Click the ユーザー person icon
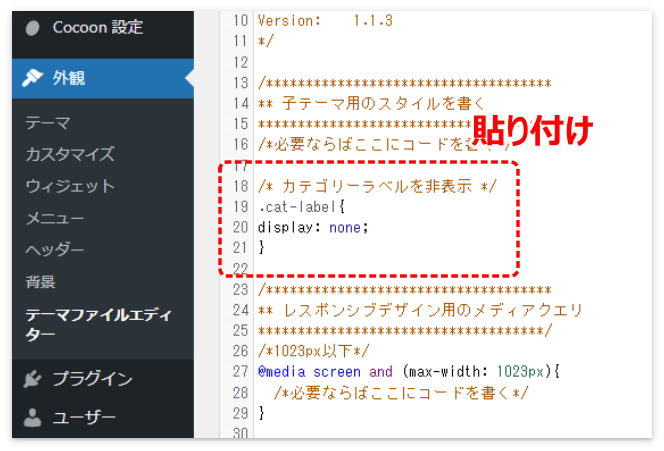The image size is (664, 451). click(32, 418)
